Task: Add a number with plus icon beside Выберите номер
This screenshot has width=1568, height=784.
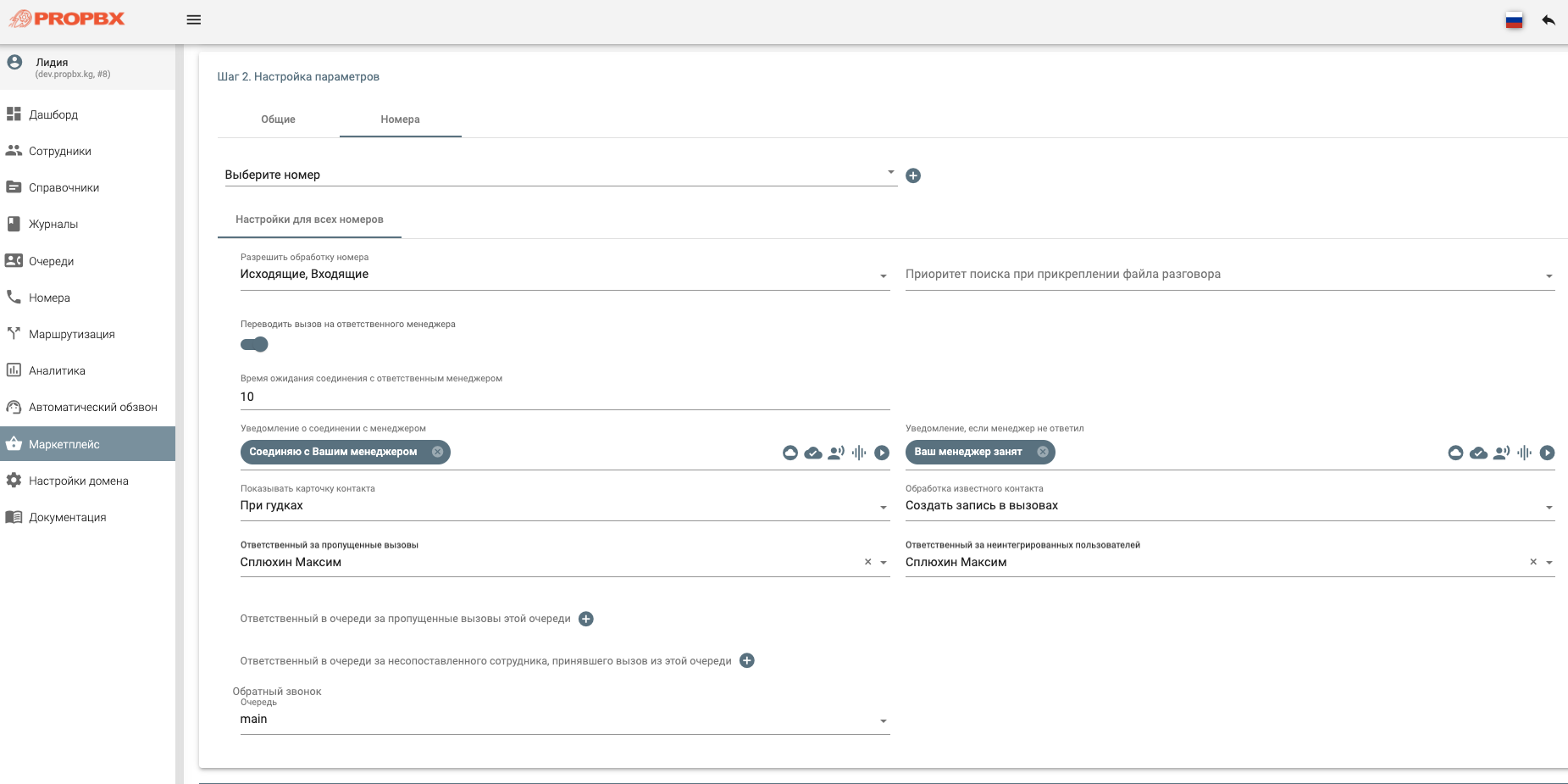Action: [913, 175]
